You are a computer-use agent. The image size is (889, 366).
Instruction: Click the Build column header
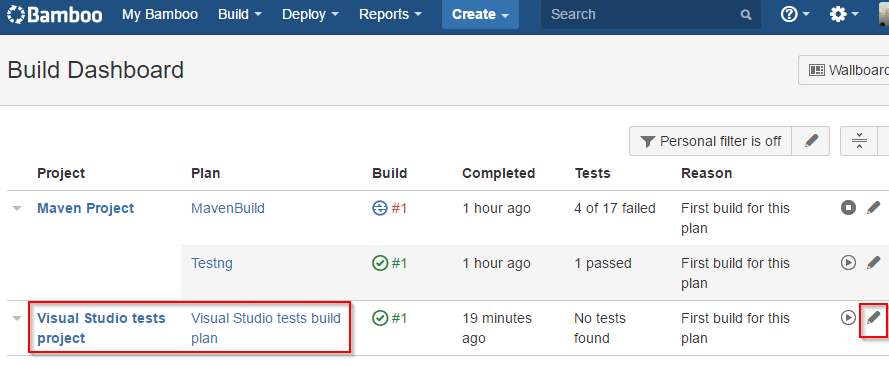[x=390, y=173]
